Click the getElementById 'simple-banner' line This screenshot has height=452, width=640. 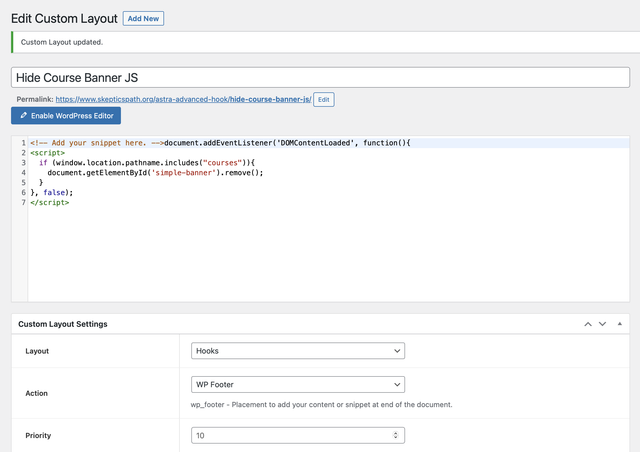tap(156, 173)
